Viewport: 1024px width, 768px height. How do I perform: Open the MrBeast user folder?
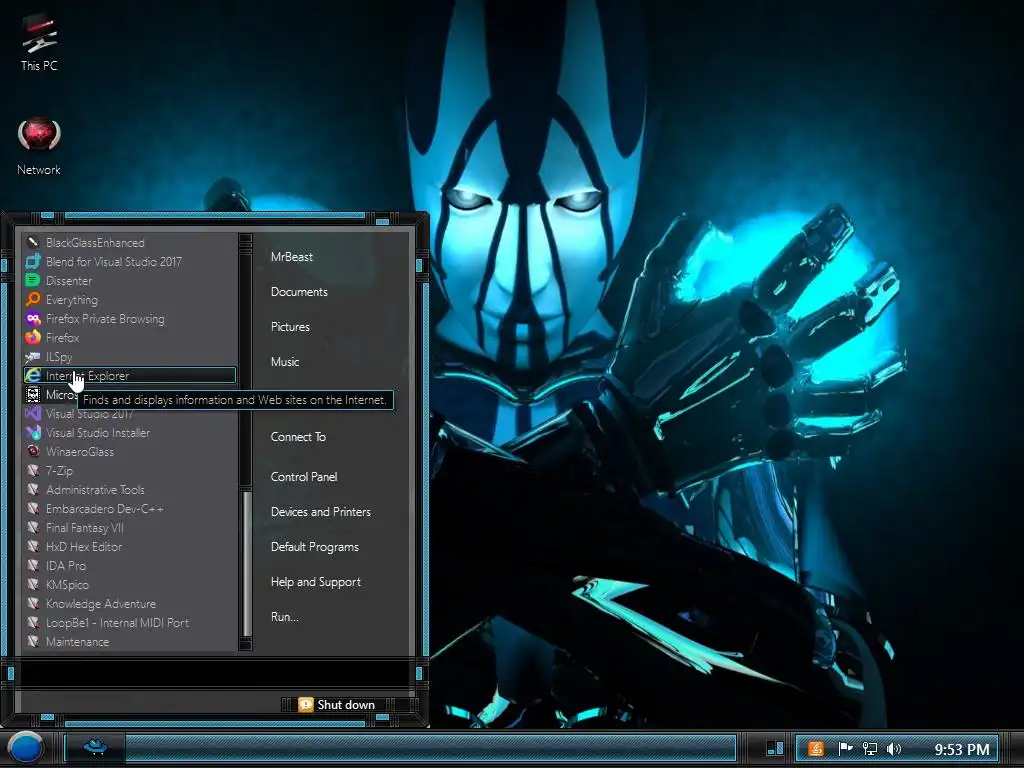click(x=292, y=257)
